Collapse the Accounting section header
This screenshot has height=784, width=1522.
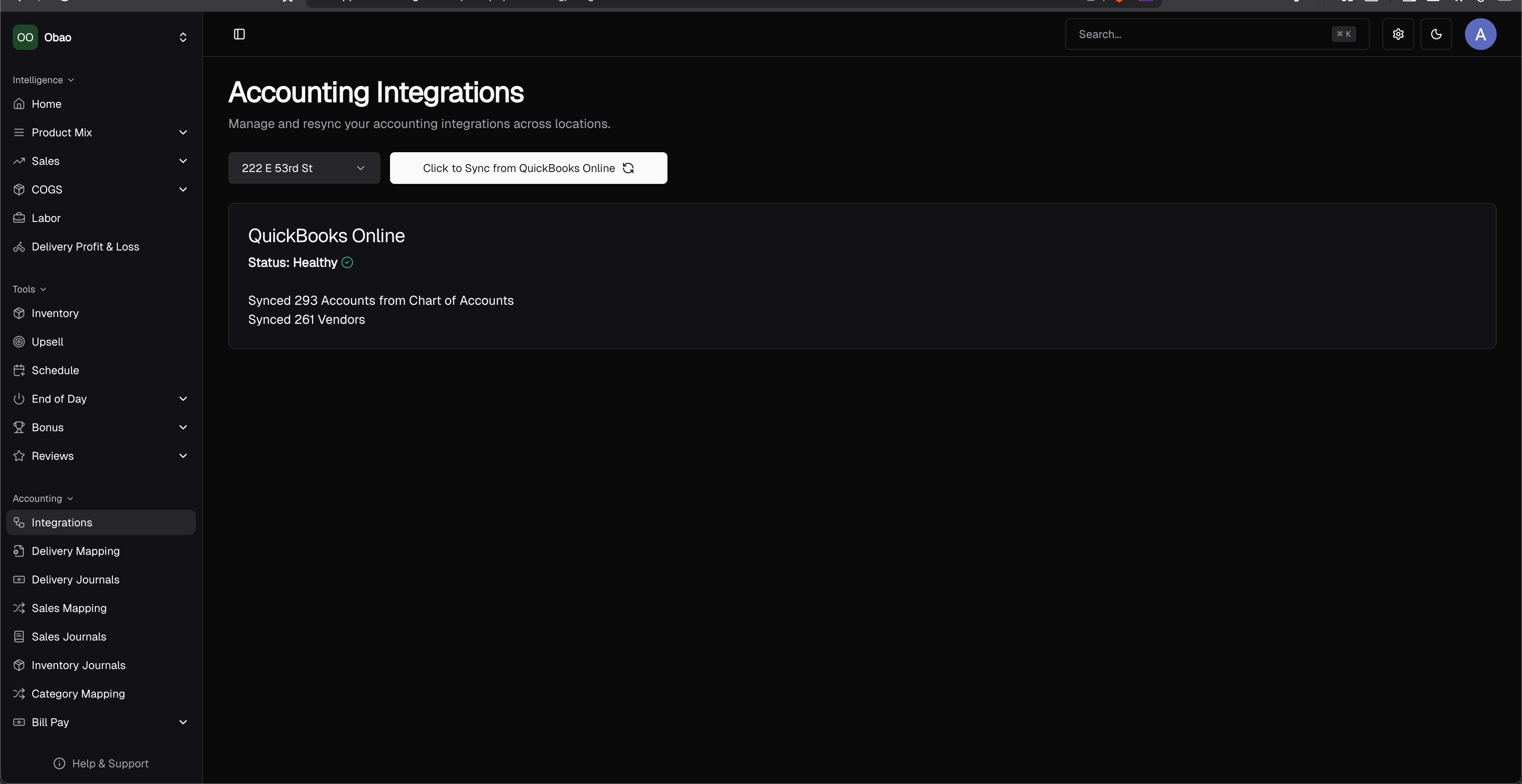(43, 499)
